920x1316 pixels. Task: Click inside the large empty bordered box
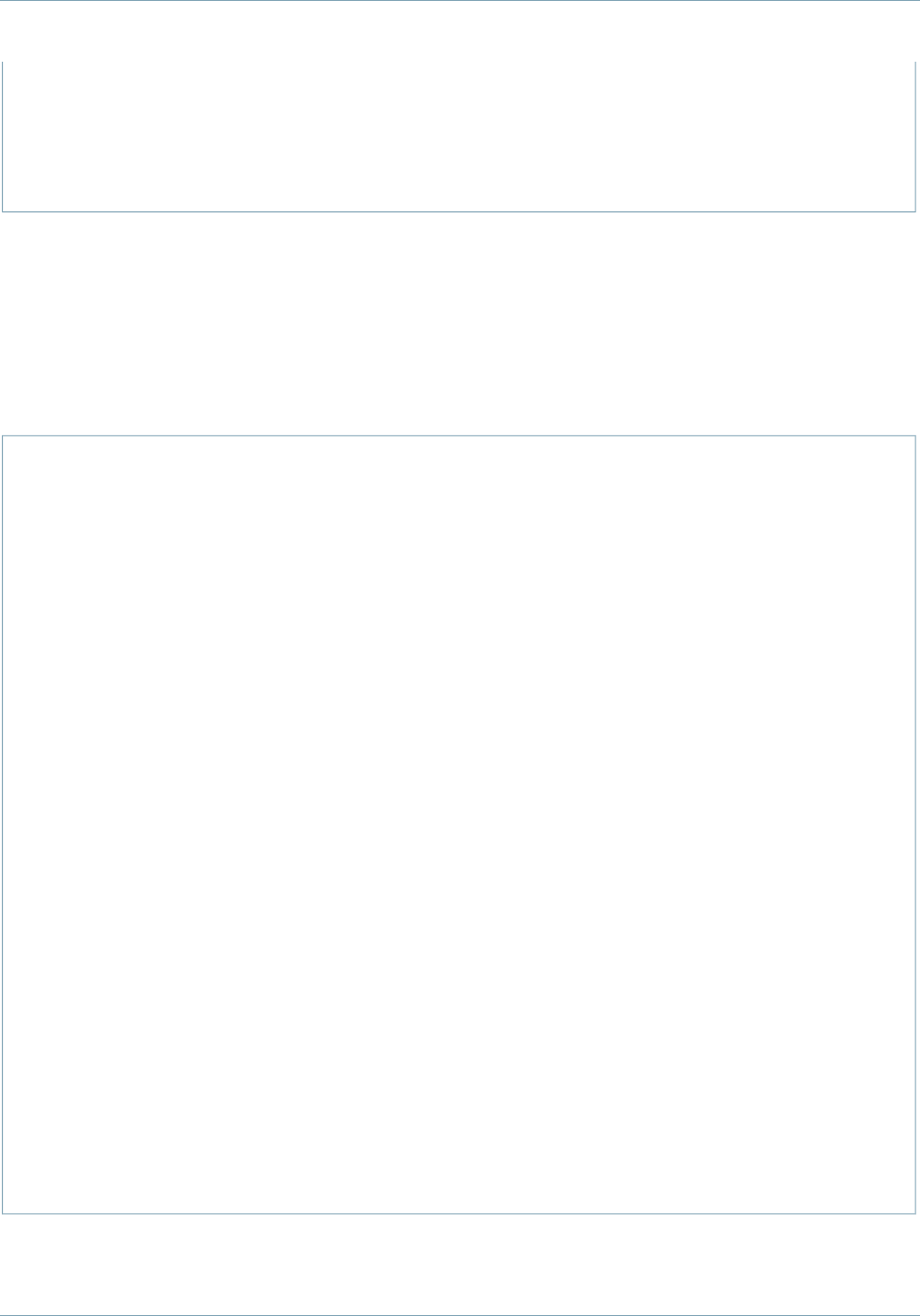pos(458,824)
